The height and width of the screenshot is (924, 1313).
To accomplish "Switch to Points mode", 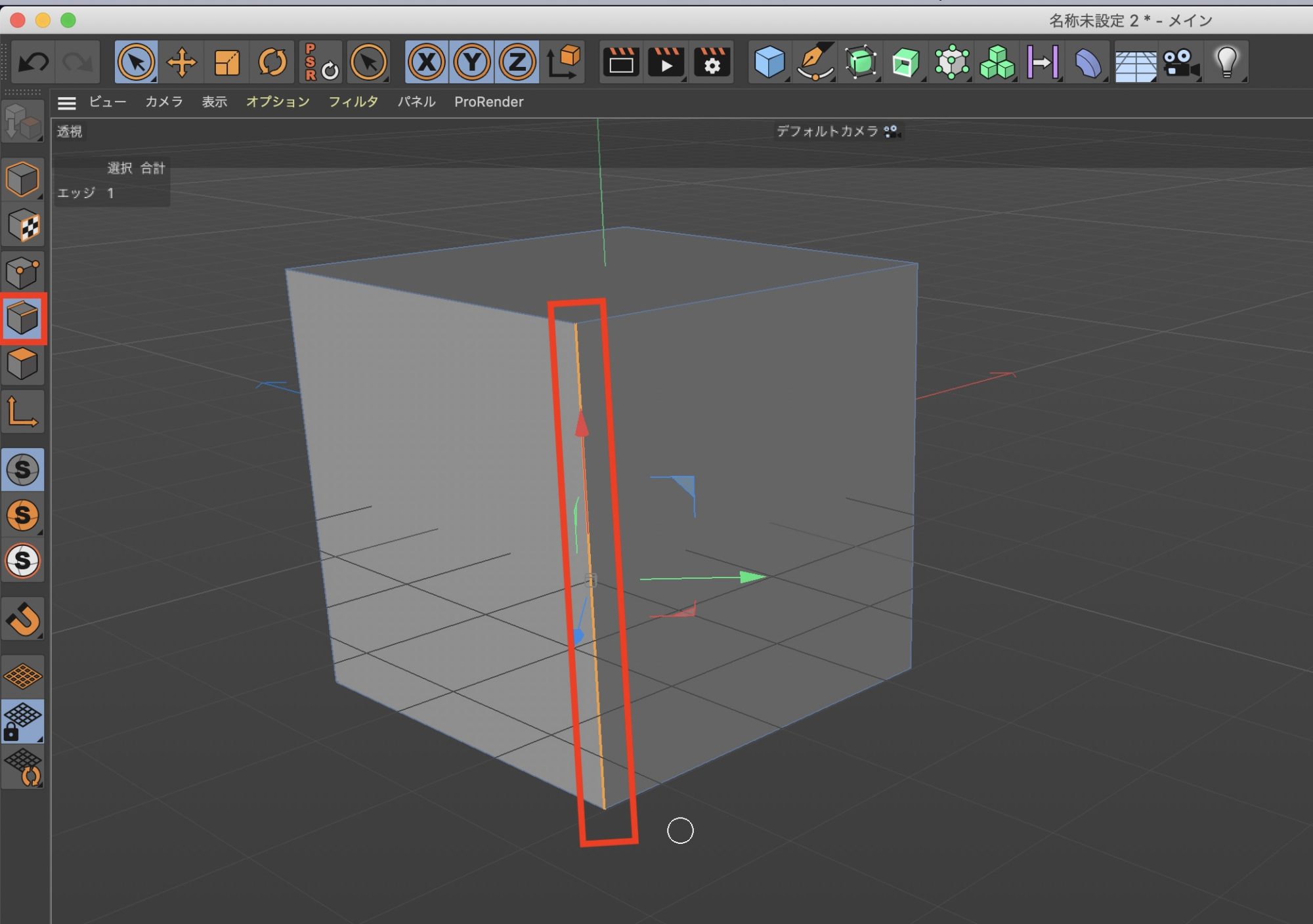I will [23, 272].
